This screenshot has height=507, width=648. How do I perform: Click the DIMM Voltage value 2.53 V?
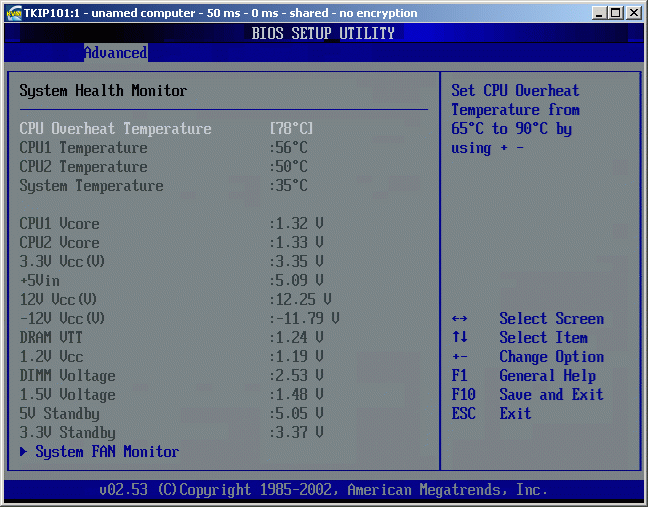[x=296, y=376]
